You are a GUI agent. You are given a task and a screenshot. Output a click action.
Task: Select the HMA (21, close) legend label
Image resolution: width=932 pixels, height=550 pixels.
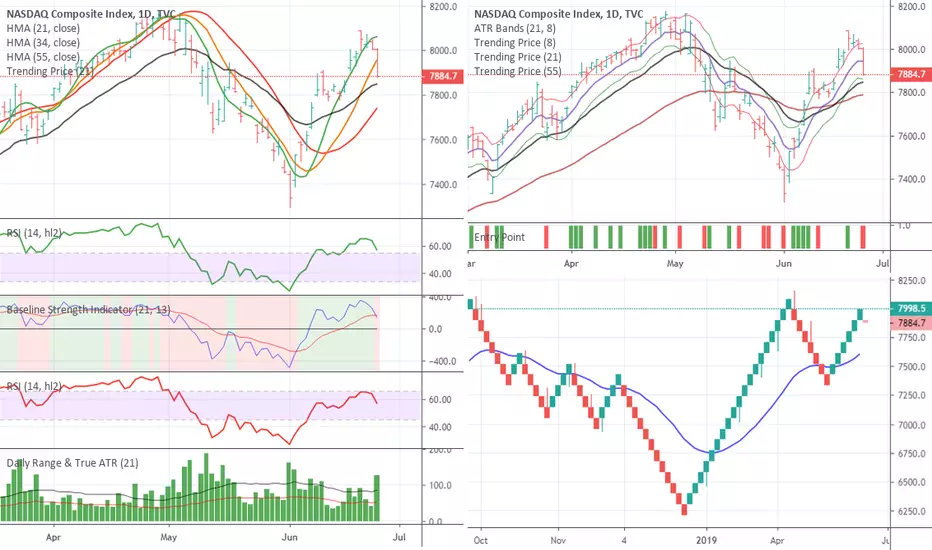(x=43, y=29)
